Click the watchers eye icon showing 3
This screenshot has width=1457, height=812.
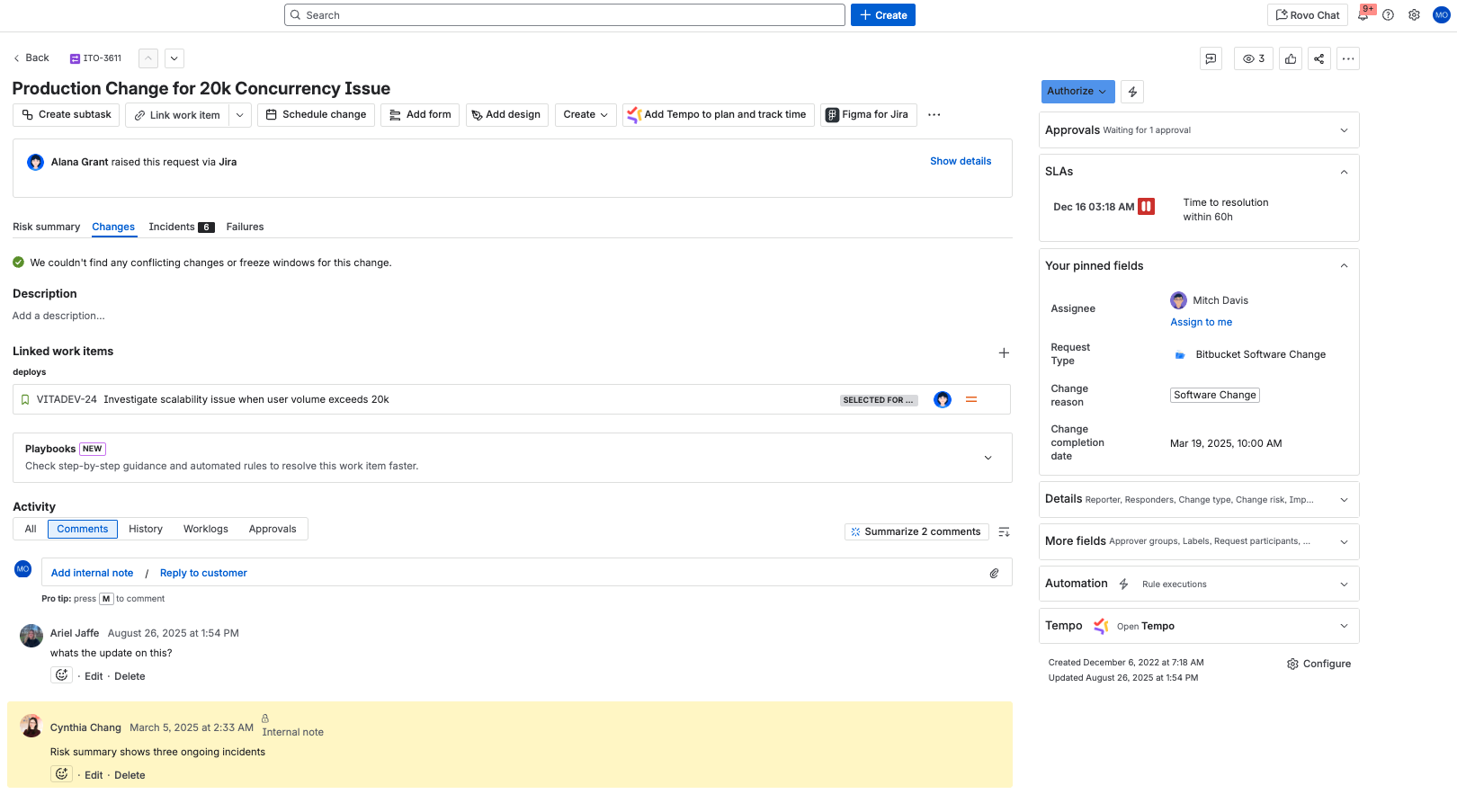click(x=1252, y=58)
